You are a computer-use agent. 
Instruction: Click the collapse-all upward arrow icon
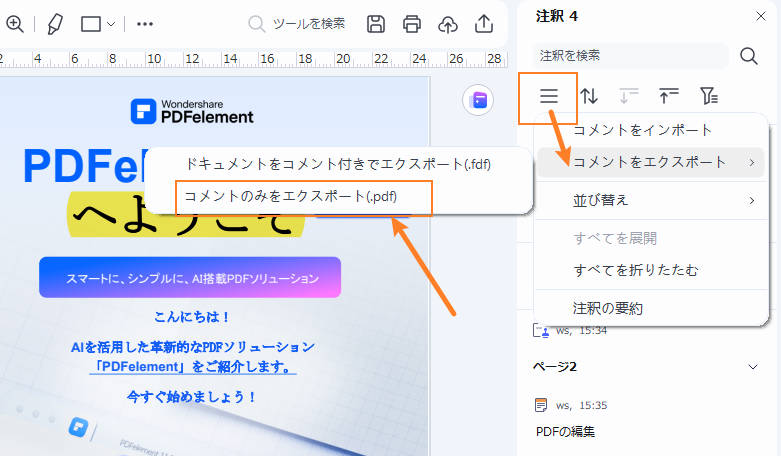click(668, 96)
